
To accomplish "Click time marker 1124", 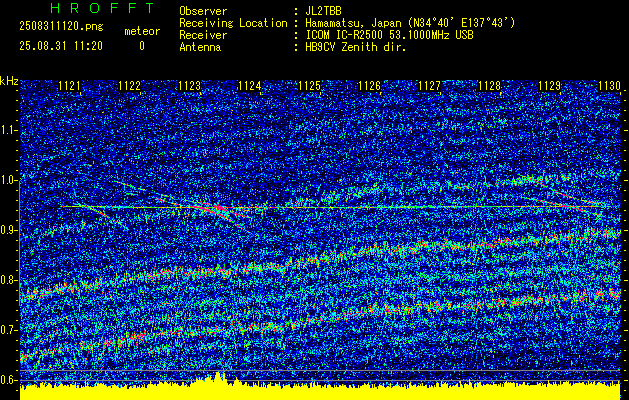I will 250,85.
